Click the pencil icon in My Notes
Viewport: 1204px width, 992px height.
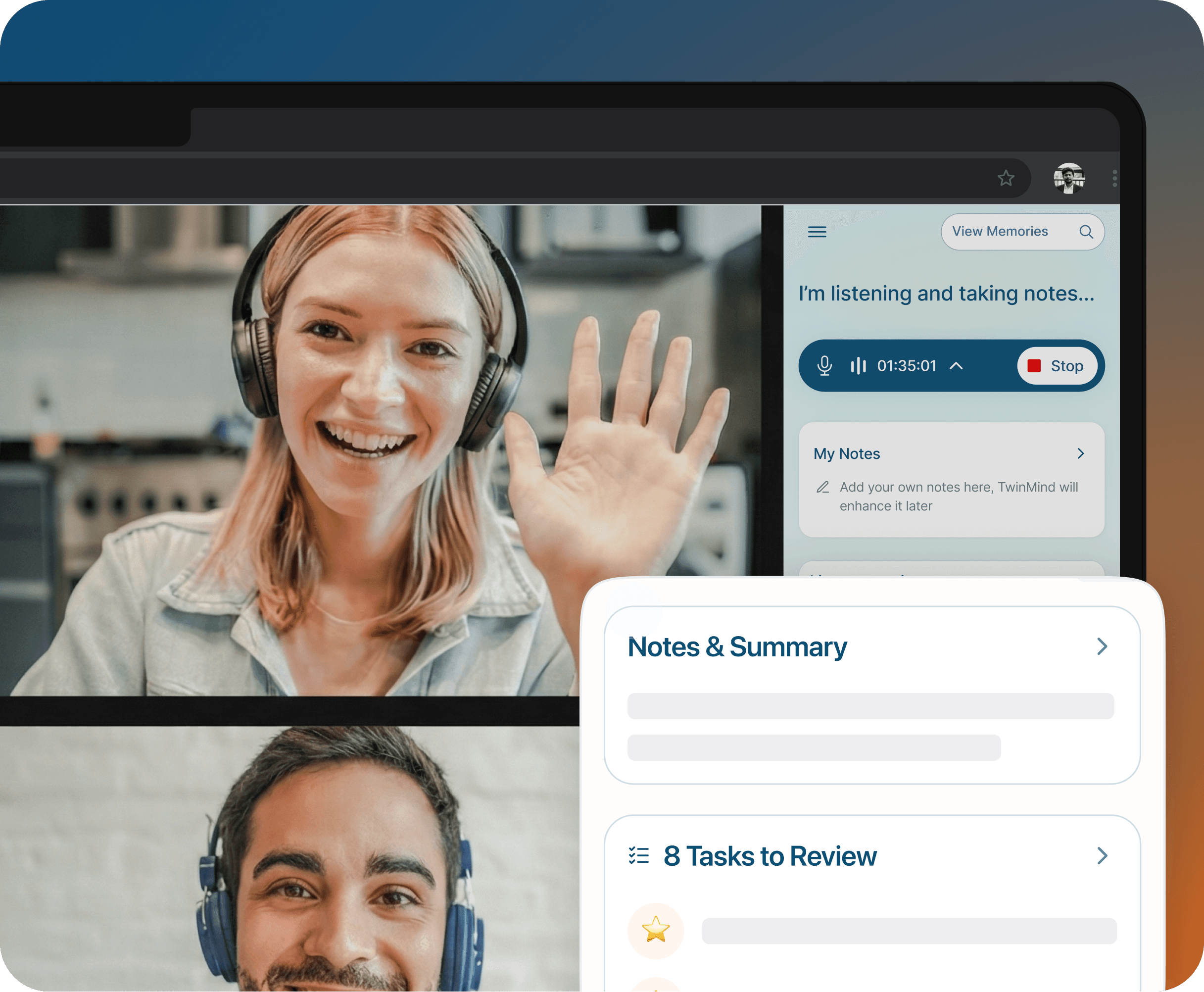822,488
